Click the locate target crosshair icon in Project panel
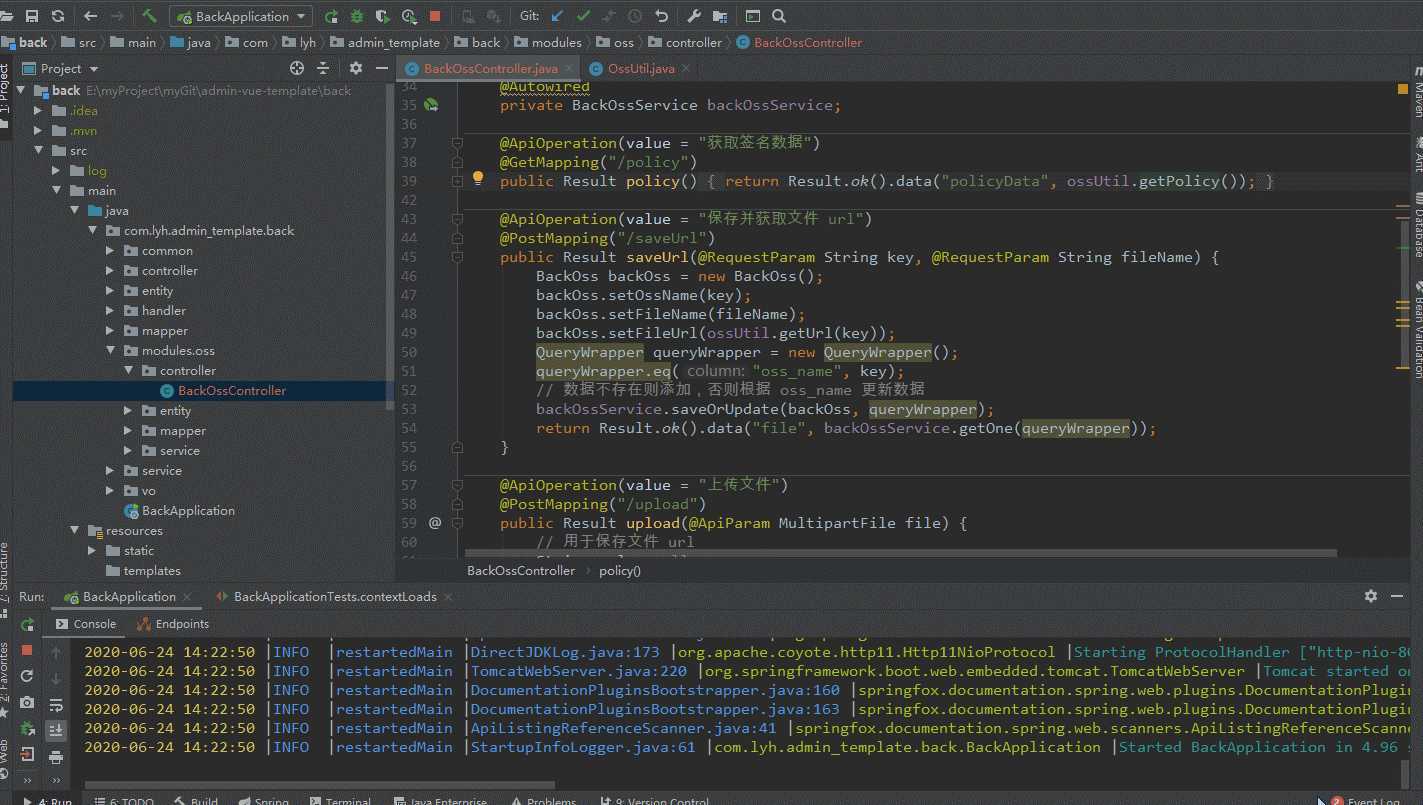Image resolution: width=1423 pixels, height=805 pixels. [296, 68]
